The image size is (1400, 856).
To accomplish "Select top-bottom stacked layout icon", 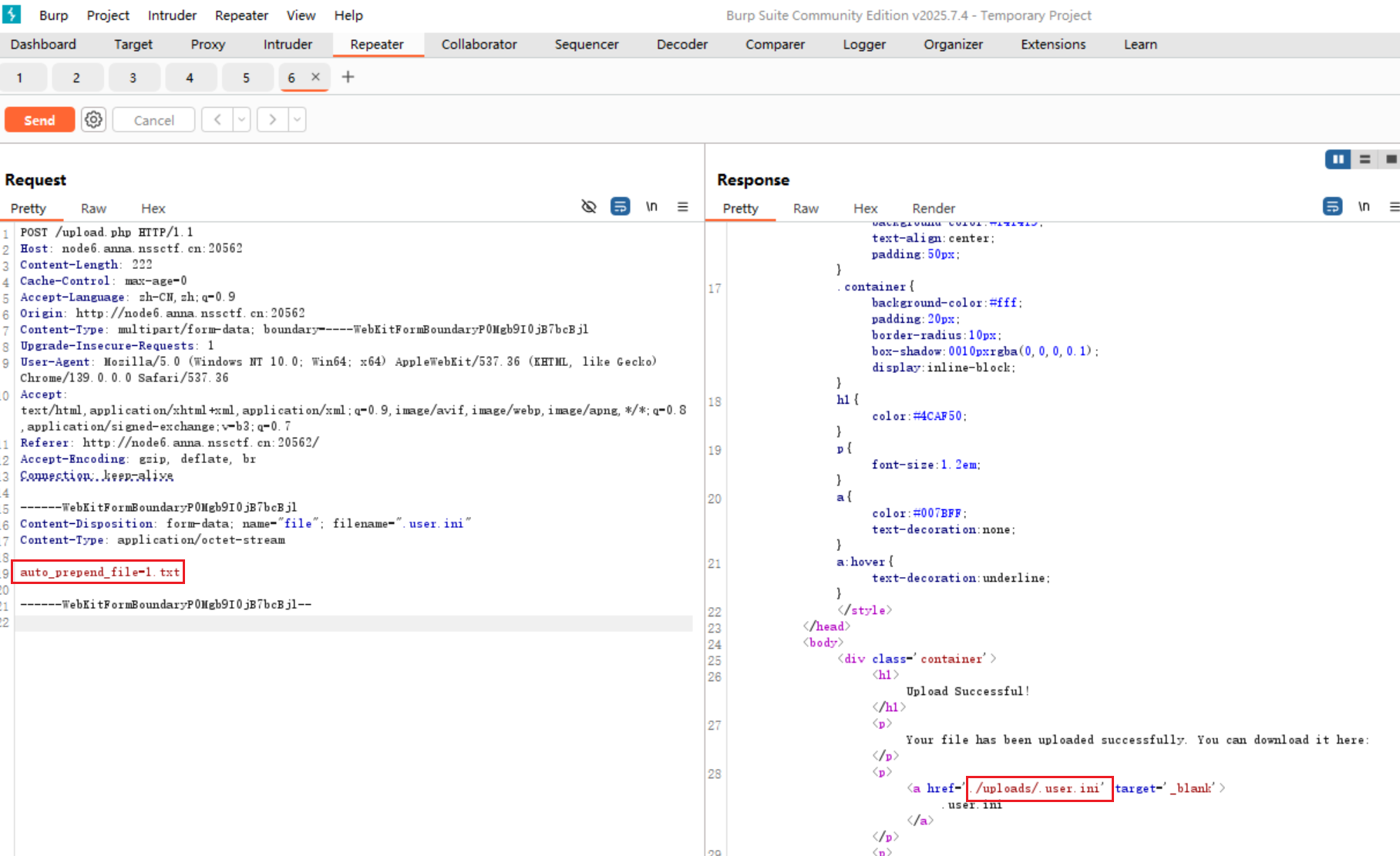I will point(1365,159).
